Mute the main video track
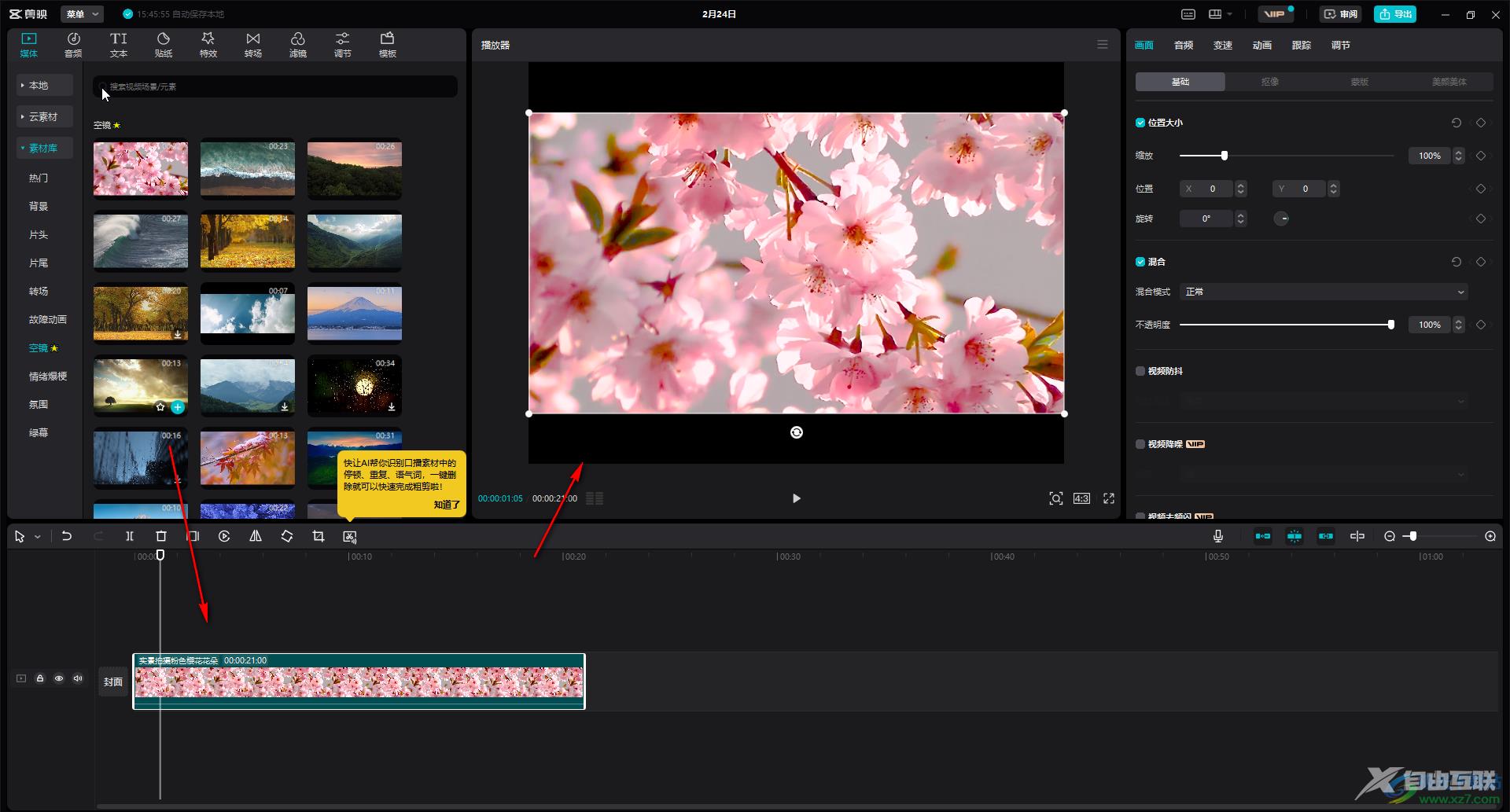The width and height of the screenshot is (1510, 812). [78, 678]
